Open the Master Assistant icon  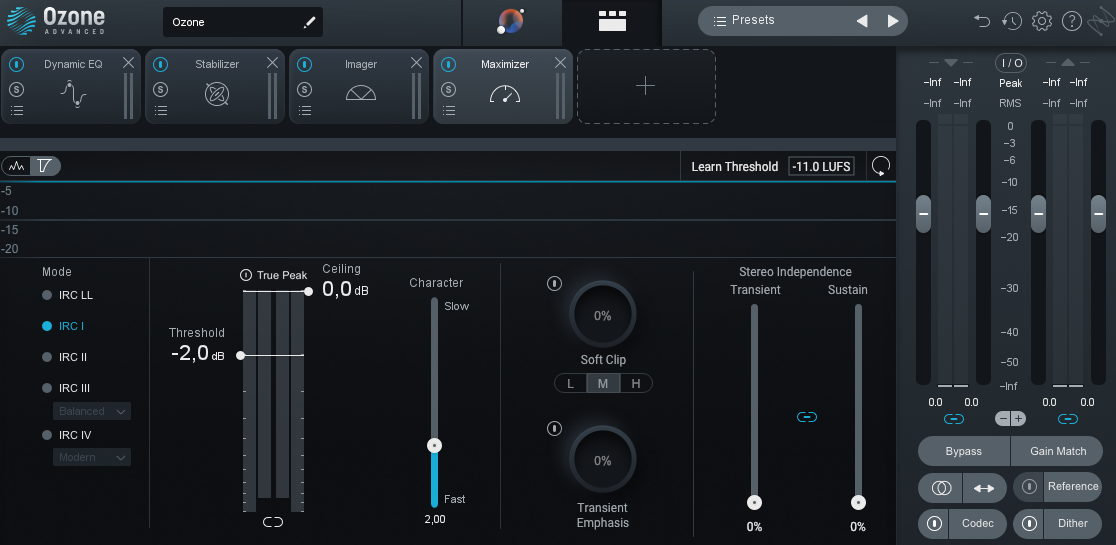tap(511, 21)
